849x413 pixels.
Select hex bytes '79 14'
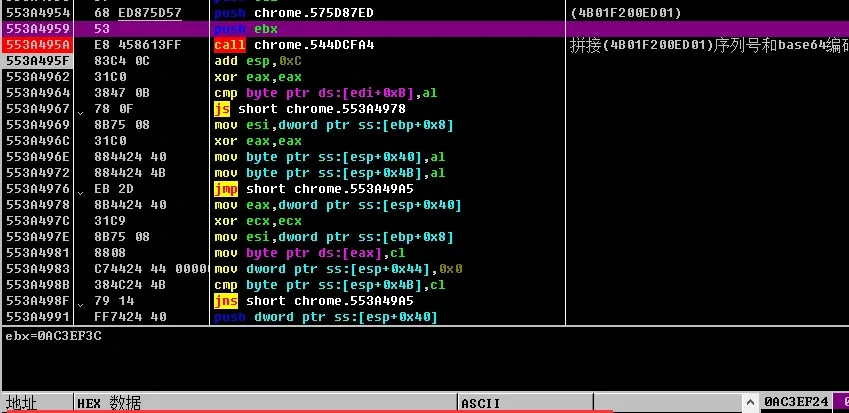click(x=114, y=300)
